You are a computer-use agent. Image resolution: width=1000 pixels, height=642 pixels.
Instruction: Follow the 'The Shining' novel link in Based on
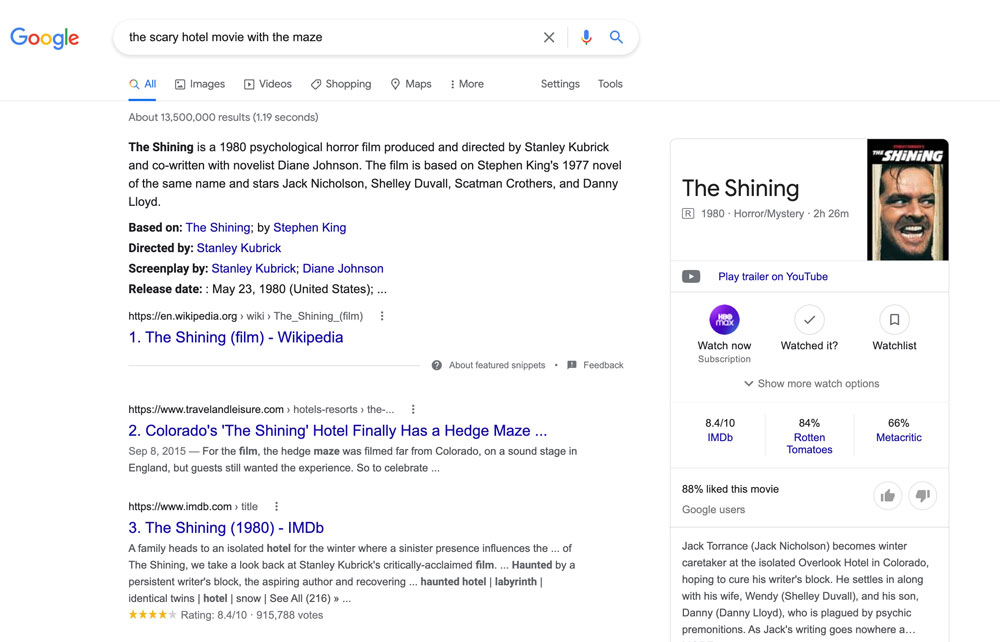click(217, 228)
